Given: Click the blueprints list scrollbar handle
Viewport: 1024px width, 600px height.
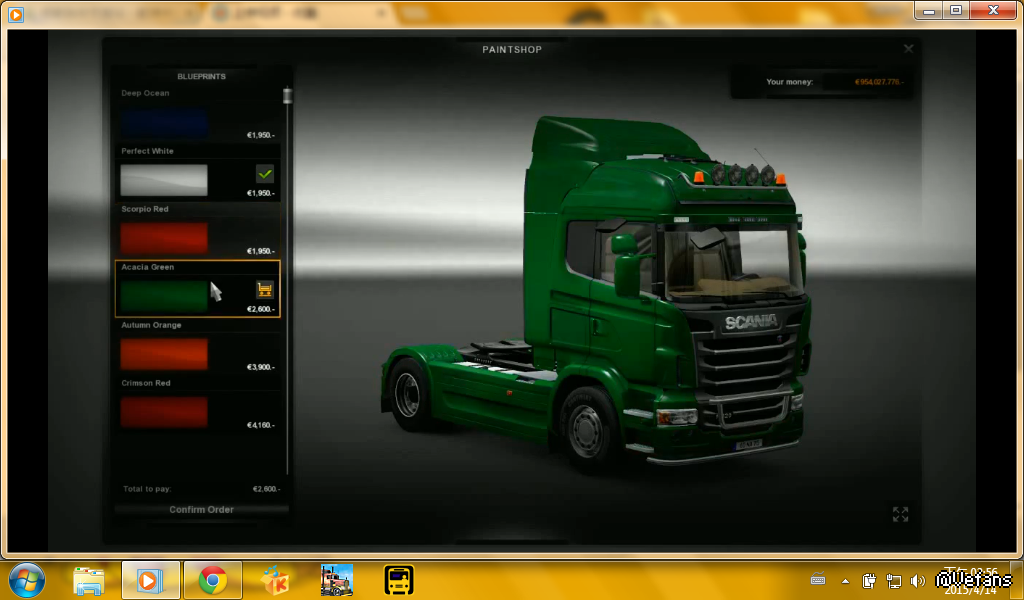Looking at the screenshot, I should (288, 96).
